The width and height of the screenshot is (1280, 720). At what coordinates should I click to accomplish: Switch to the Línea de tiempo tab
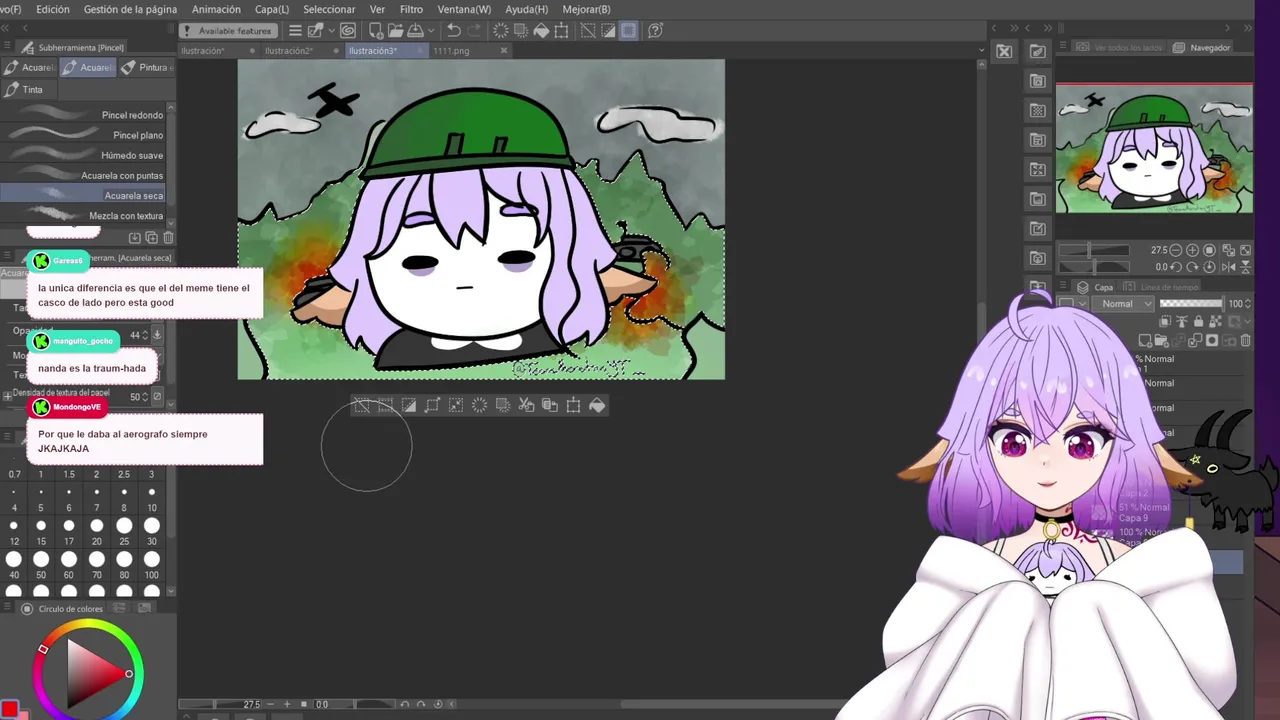(1160, 287)
